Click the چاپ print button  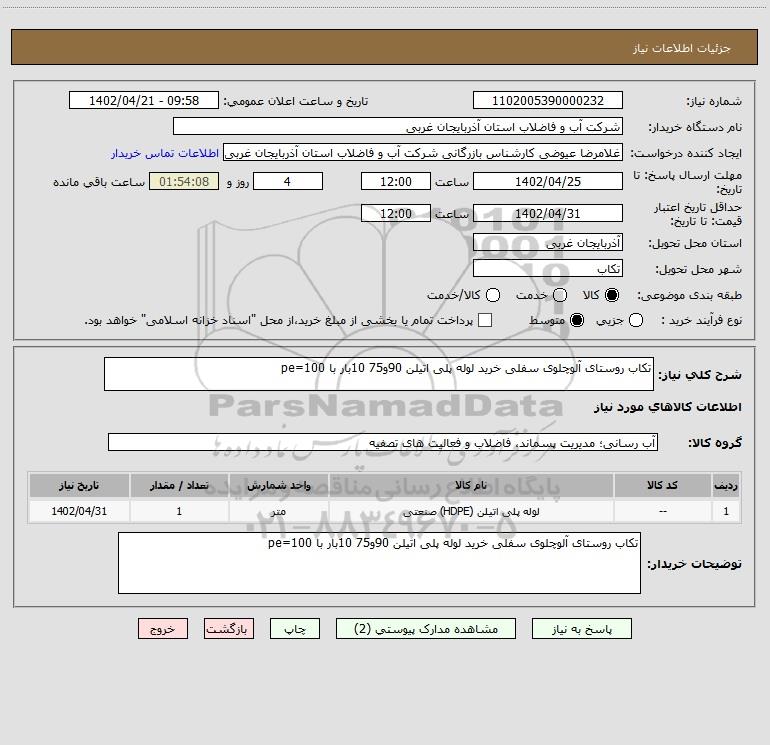295,629
